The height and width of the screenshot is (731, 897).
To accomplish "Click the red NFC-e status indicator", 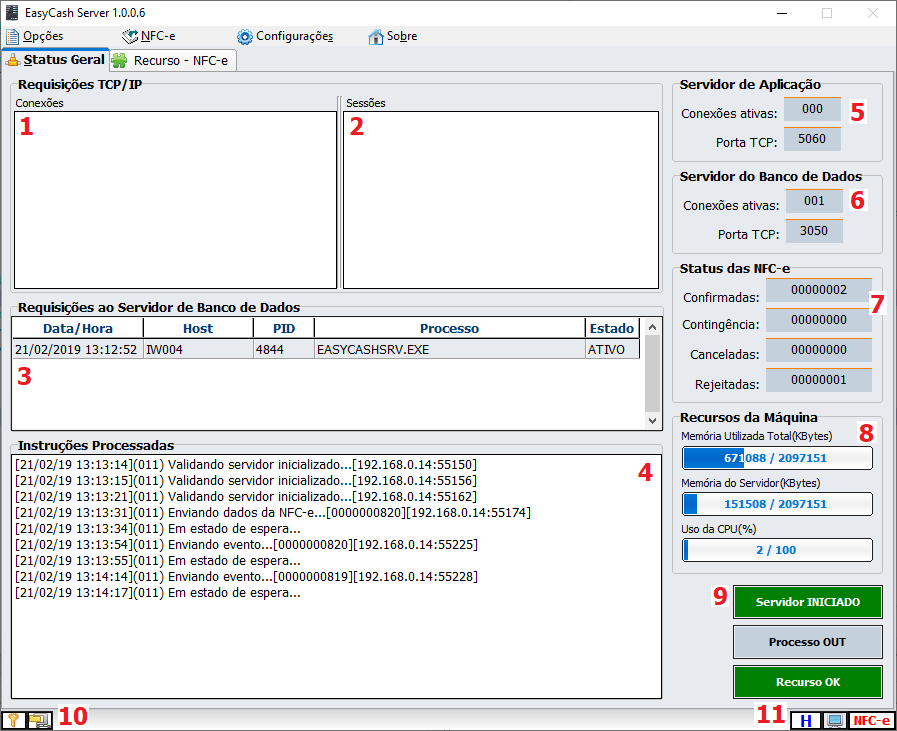I will point(870,720).
